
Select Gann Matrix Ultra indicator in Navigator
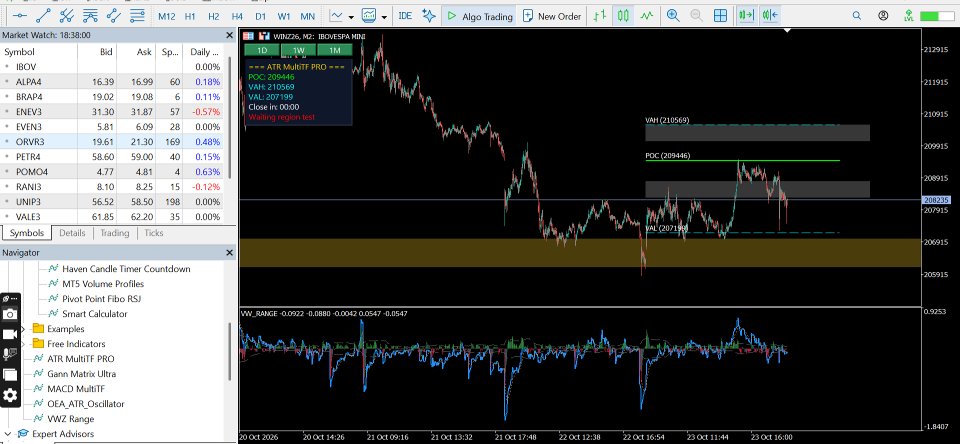click(x=81, y=374)
